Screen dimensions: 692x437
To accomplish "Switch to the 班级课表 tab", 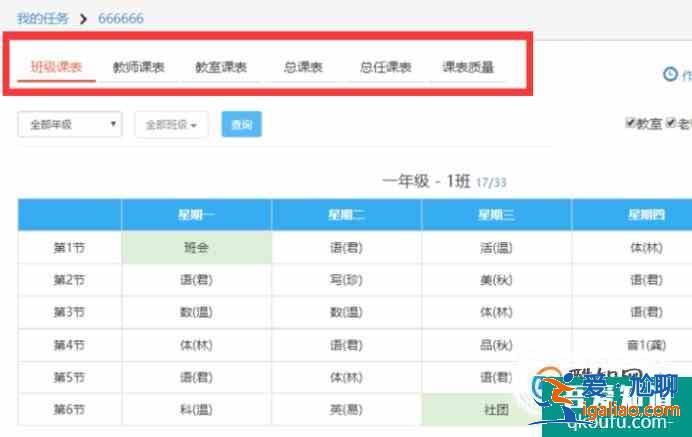I will tap(56, 67).
